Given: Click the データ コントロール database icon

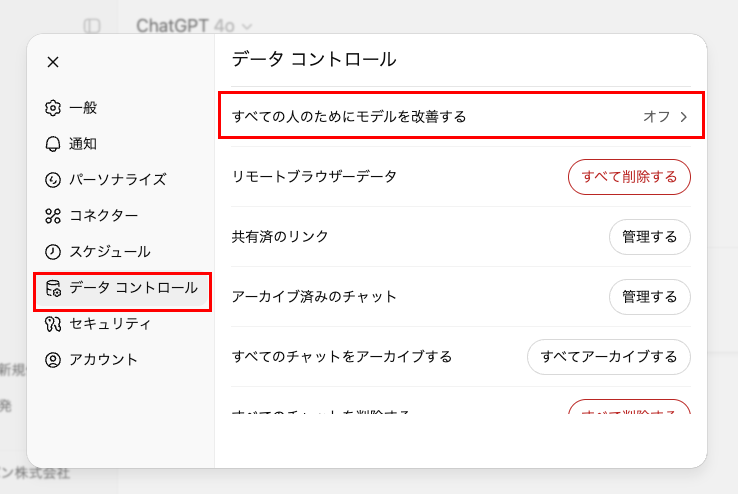Looking at the screenshot, I should click(53, 288).
